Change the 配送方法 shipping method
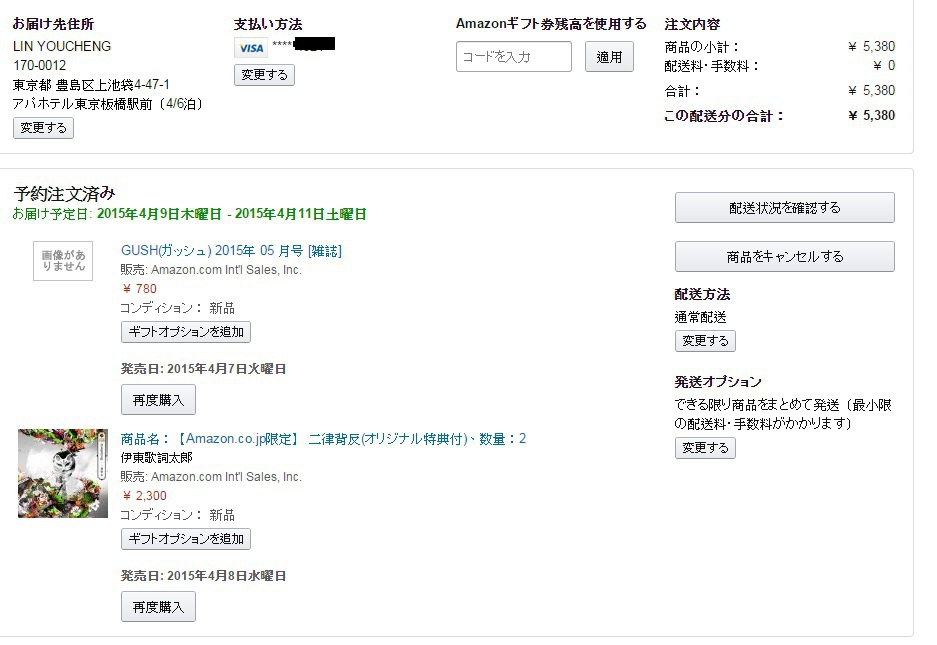 pyautogui.click(x=705, y=341)
